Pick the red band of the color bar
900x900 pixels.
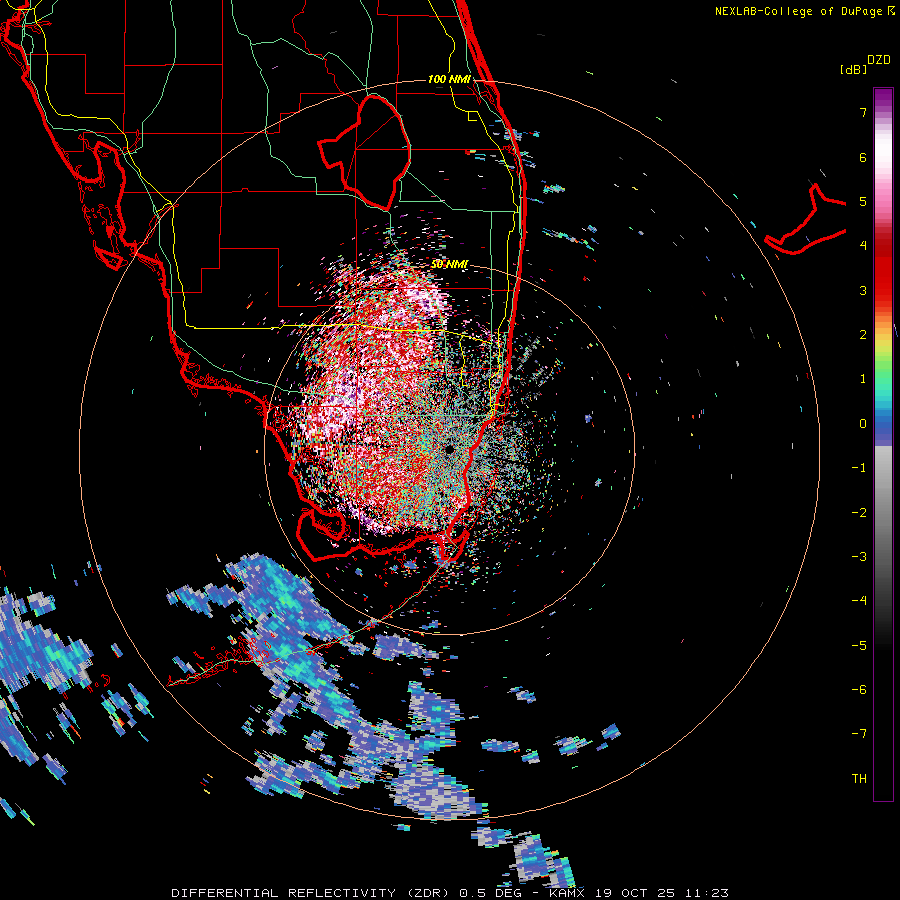[x=883, y=276]
